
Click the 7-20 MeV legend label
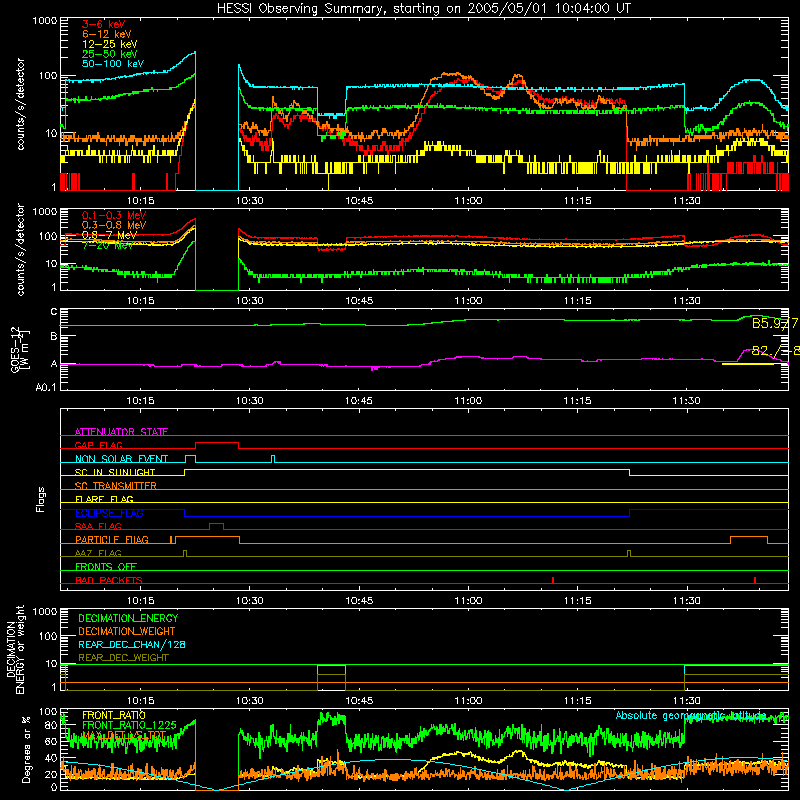coord(108,245)
